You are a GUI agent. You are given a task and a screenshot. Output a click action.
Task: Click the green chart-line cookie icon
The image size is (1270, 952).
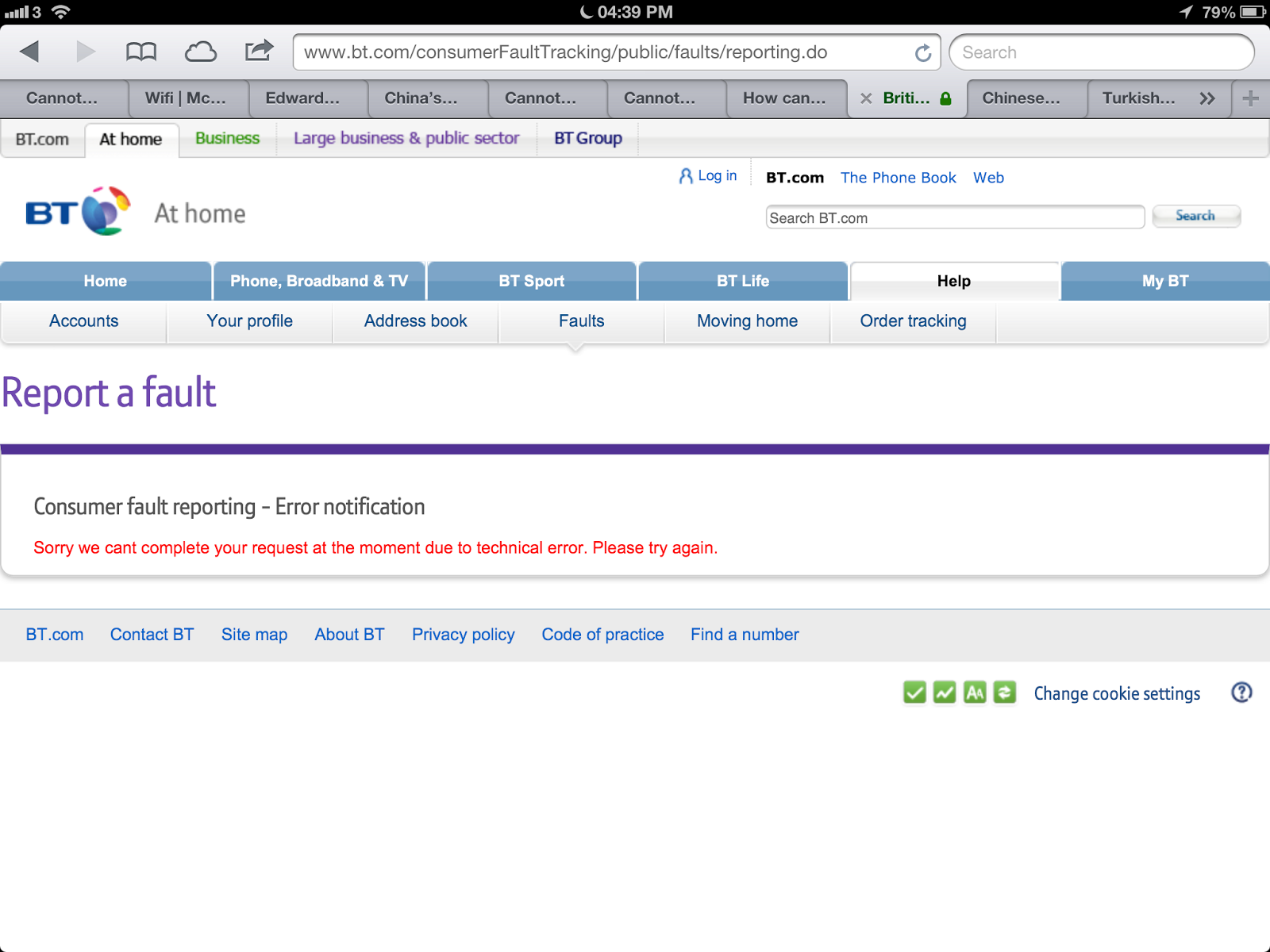click(945, 693)
